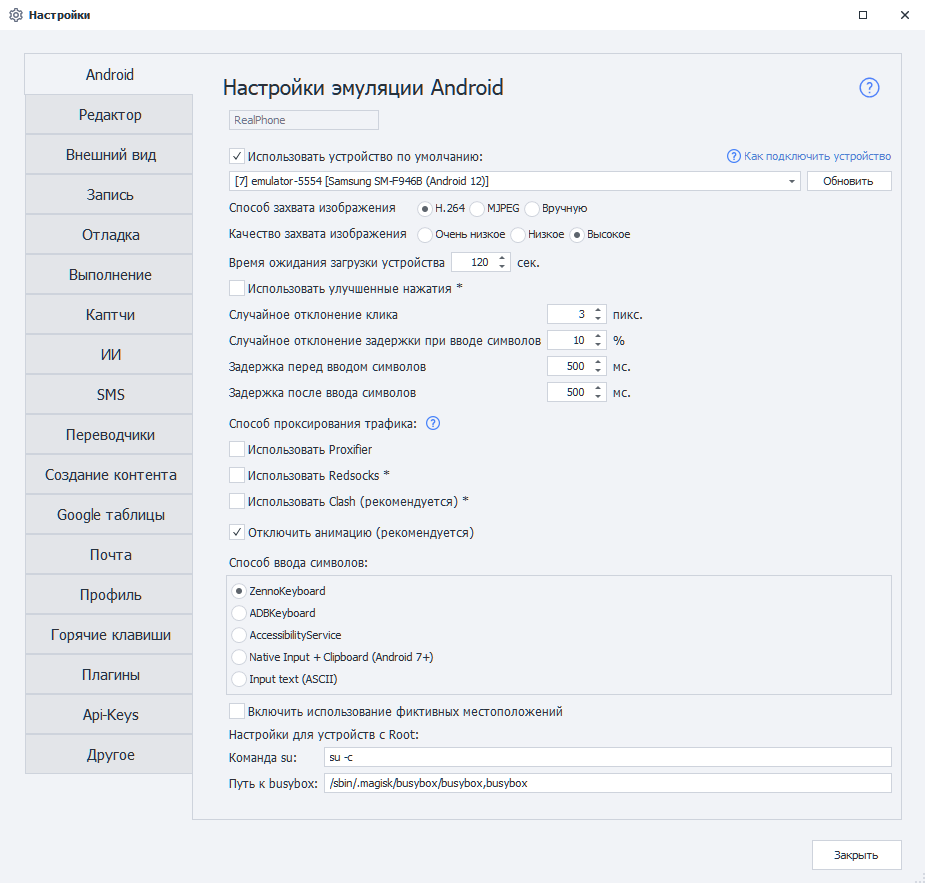Open the "Профиль" settings tab

click(x=109, y=595)
